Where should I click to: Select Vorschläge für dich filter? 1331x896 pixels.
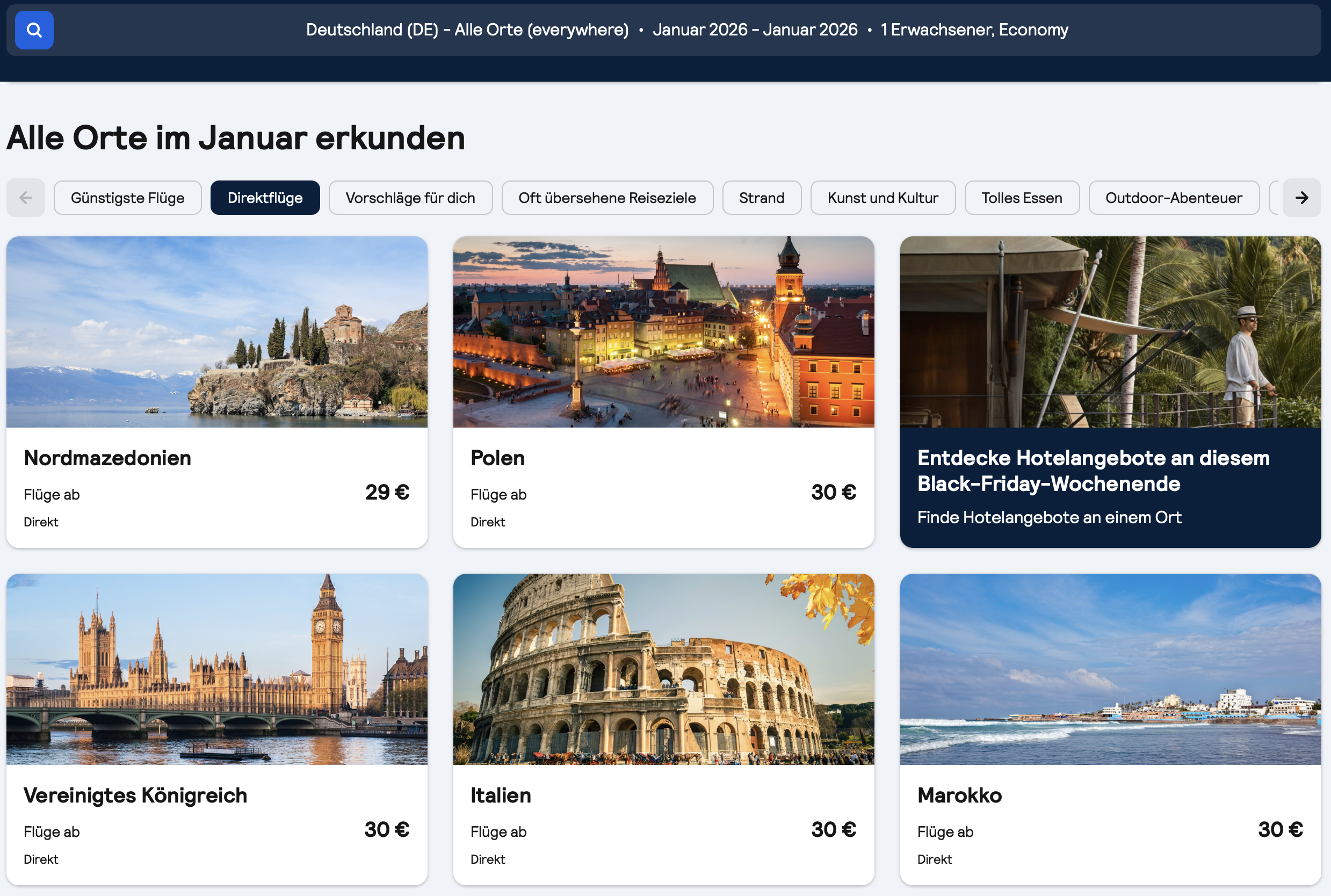[x=410, y=198]
